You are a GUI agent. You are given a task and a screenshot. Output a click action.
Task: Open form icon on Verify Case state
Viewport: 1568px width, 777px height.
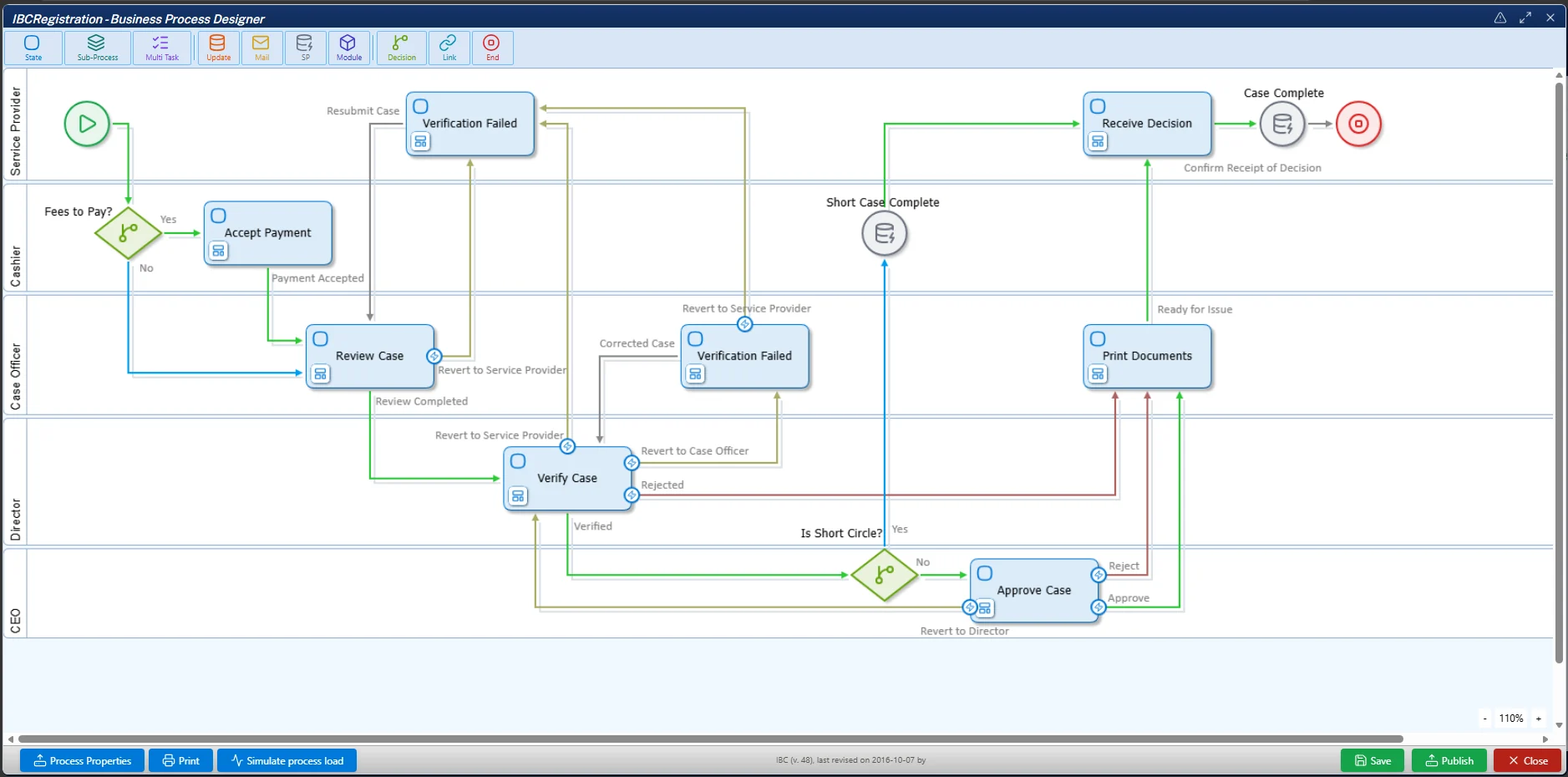point(518,496)
